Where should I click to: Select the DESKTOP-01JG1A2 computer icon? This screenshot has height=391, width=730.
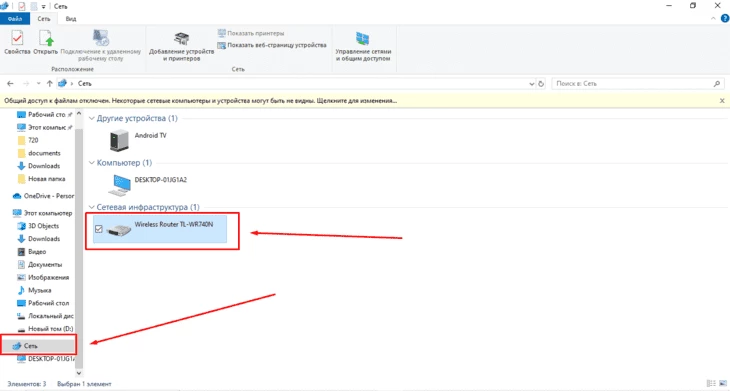(119, 185)
